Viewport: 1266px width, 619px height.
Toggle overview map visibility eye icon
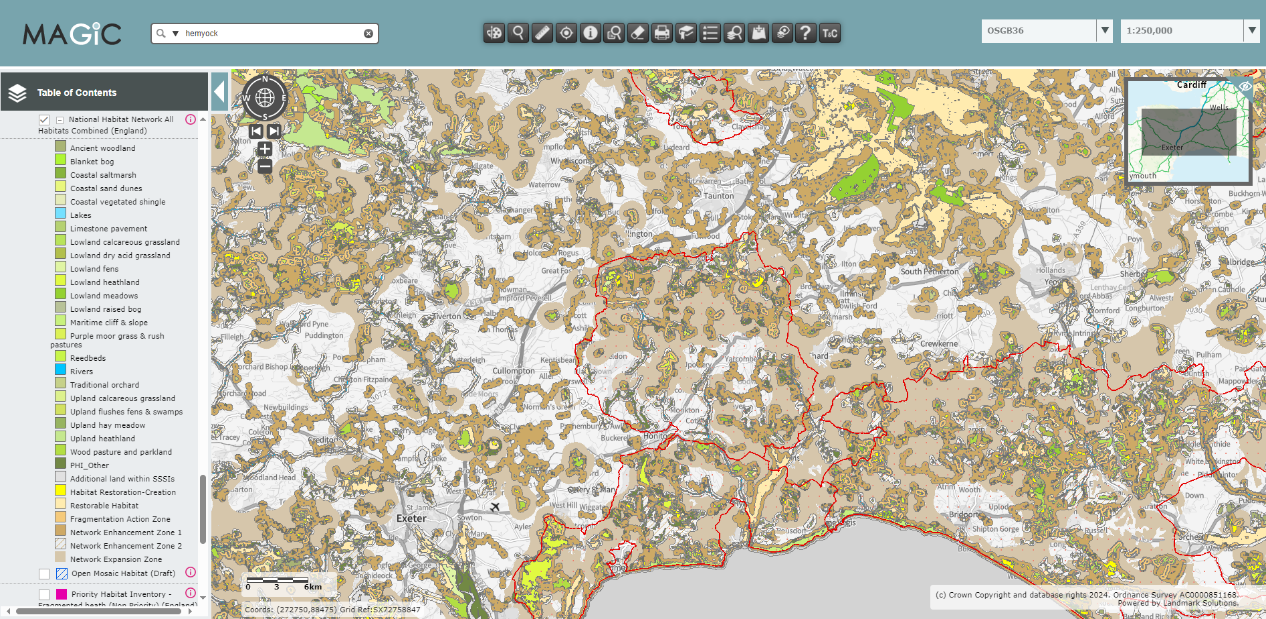pos(1245,87)
